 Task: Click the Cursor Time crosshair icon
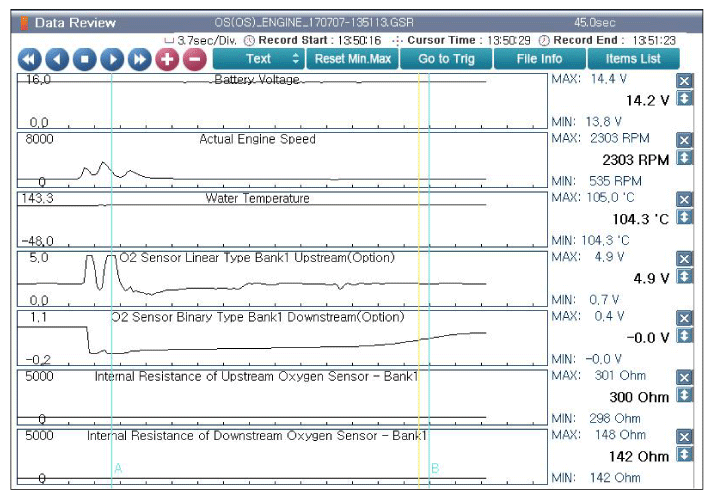tap(397, 41)
